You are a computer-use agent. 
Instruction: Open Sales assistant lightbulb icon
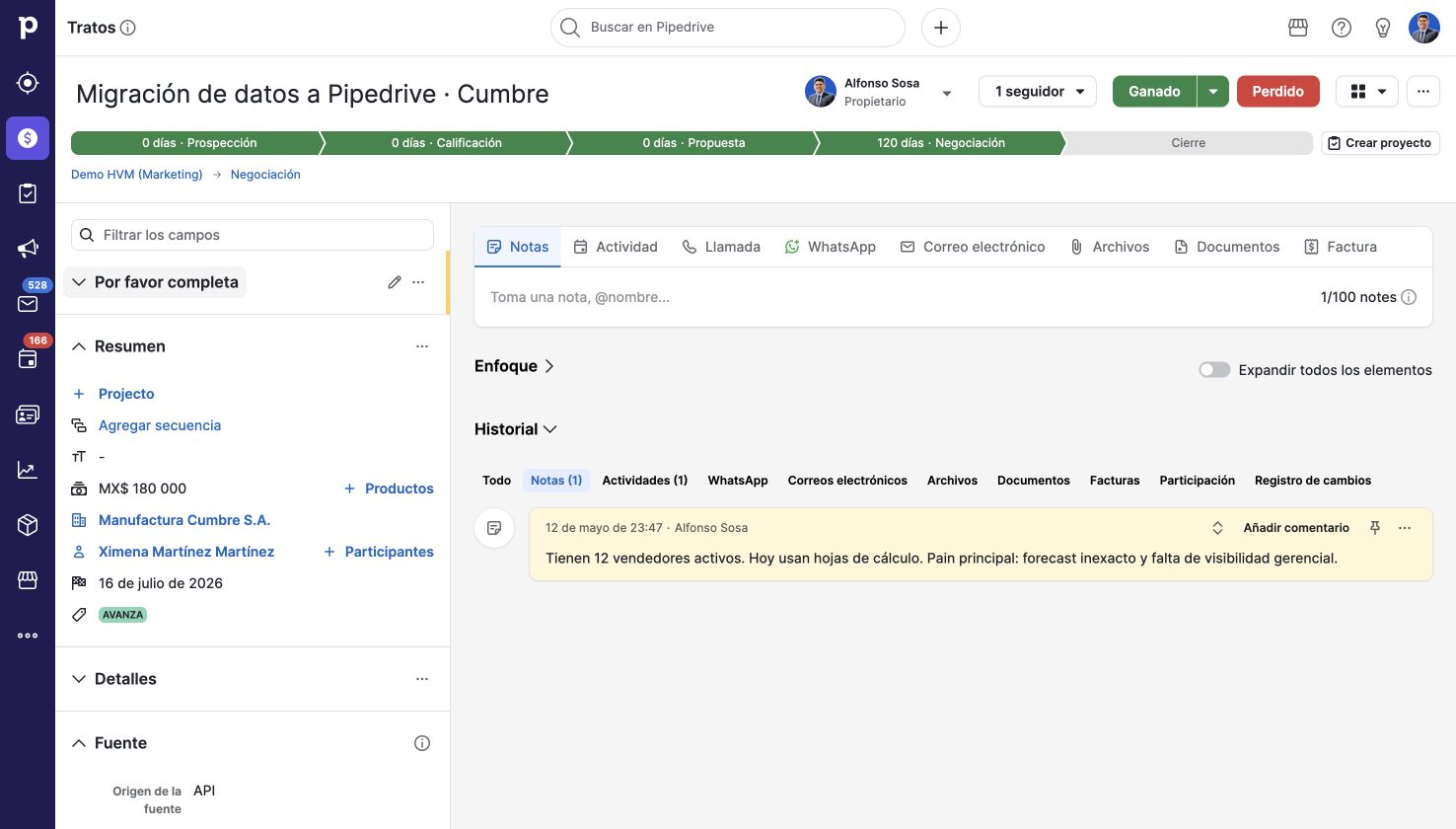[1383, 28]
